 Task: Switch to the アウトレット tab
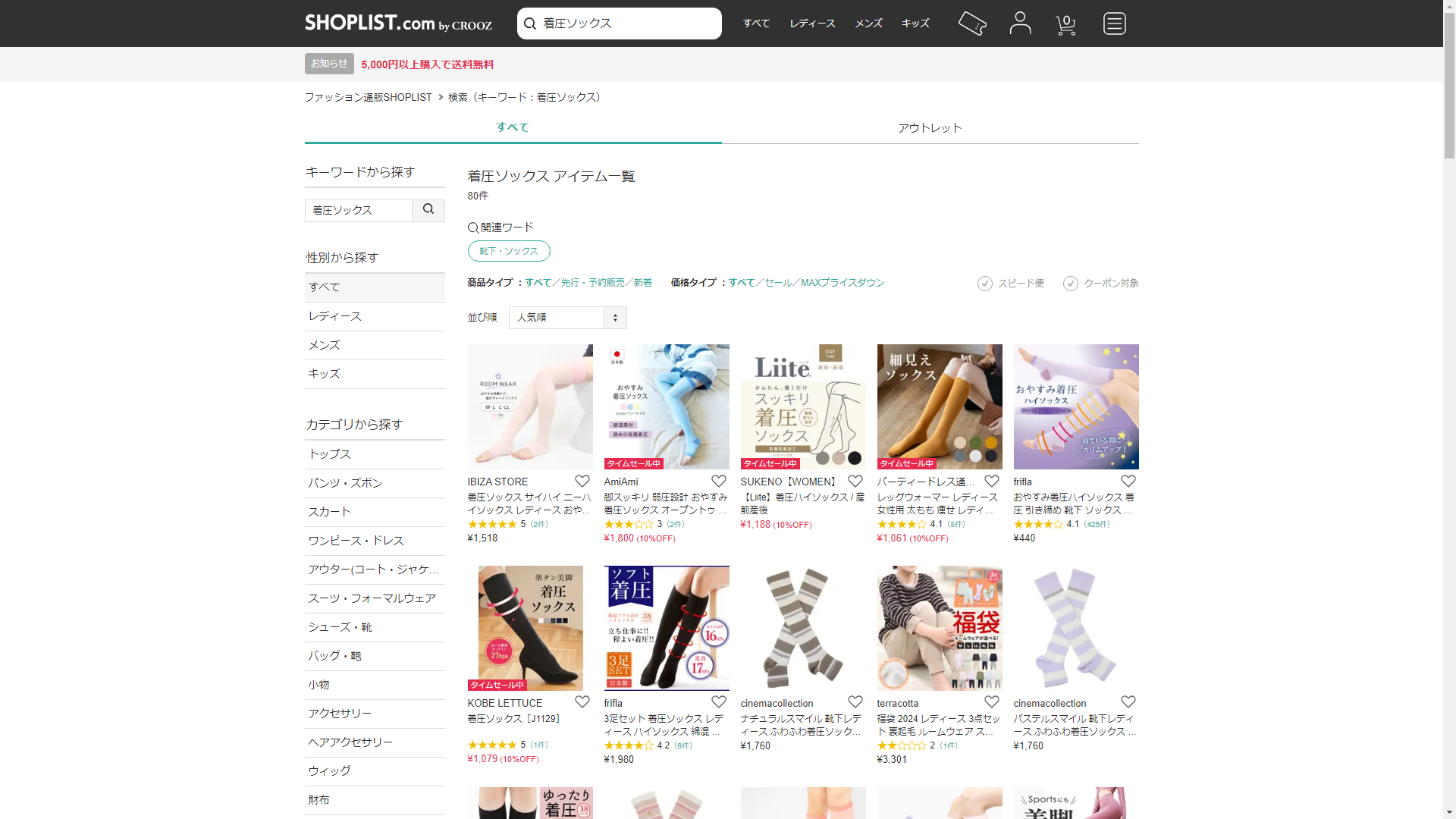tap(930, 128)
